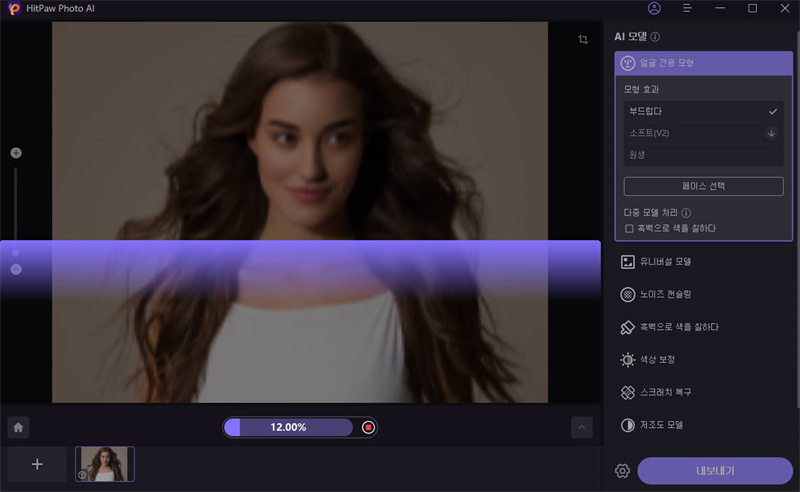Stop processing with the red stop button
Viewport: 800px width, 492px height.
[x=368, y=427]
